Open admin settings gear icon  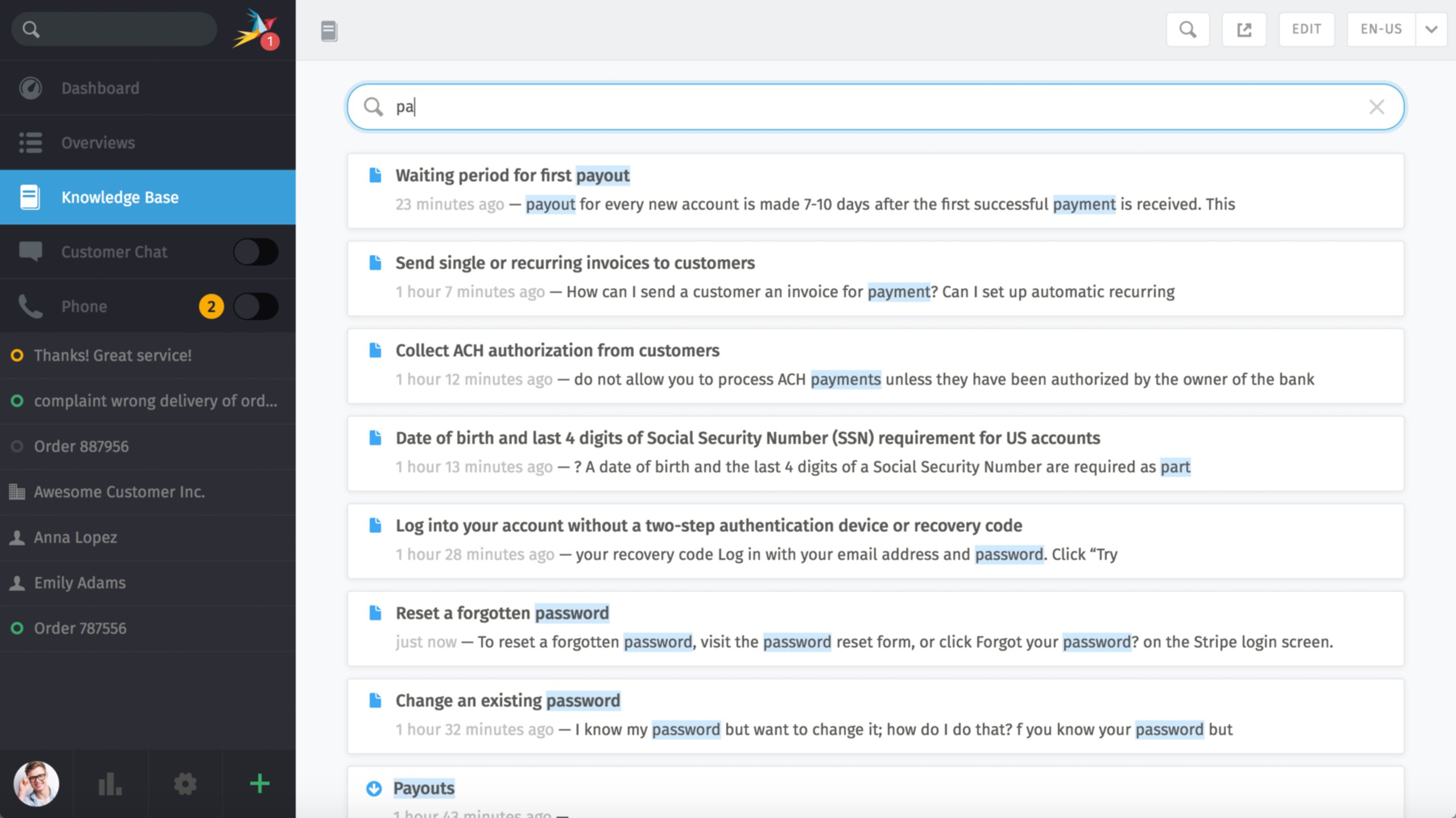185,784
